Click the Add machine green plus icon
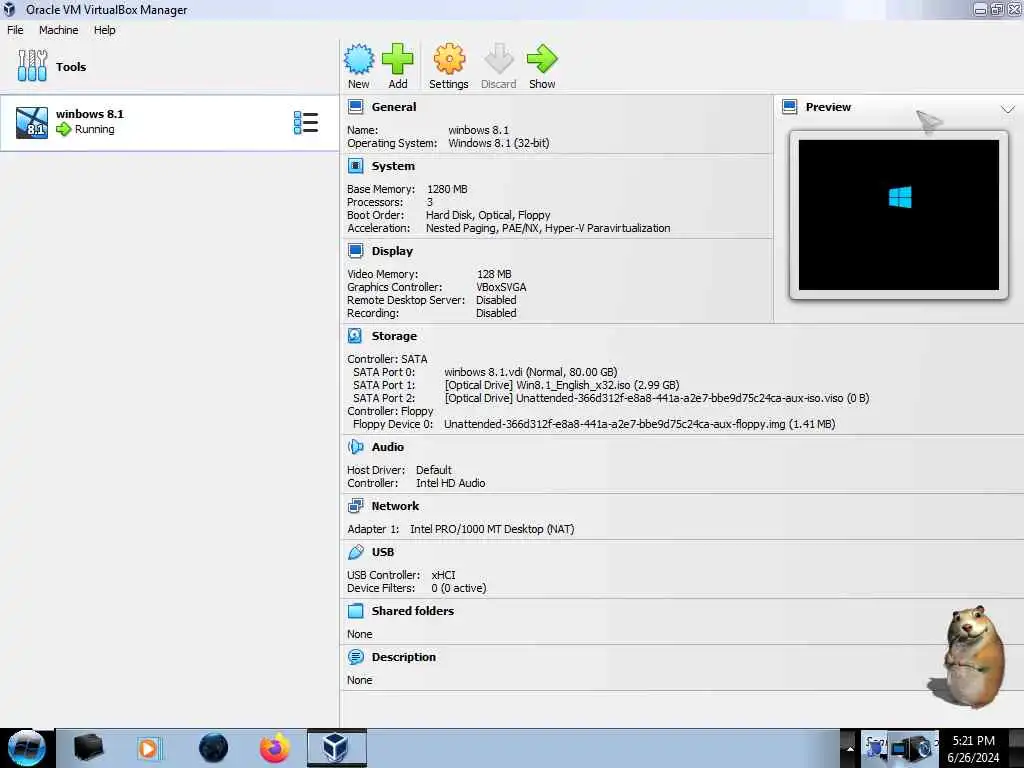The width and height of the screenshot is (1024, 768). (397, 59)
